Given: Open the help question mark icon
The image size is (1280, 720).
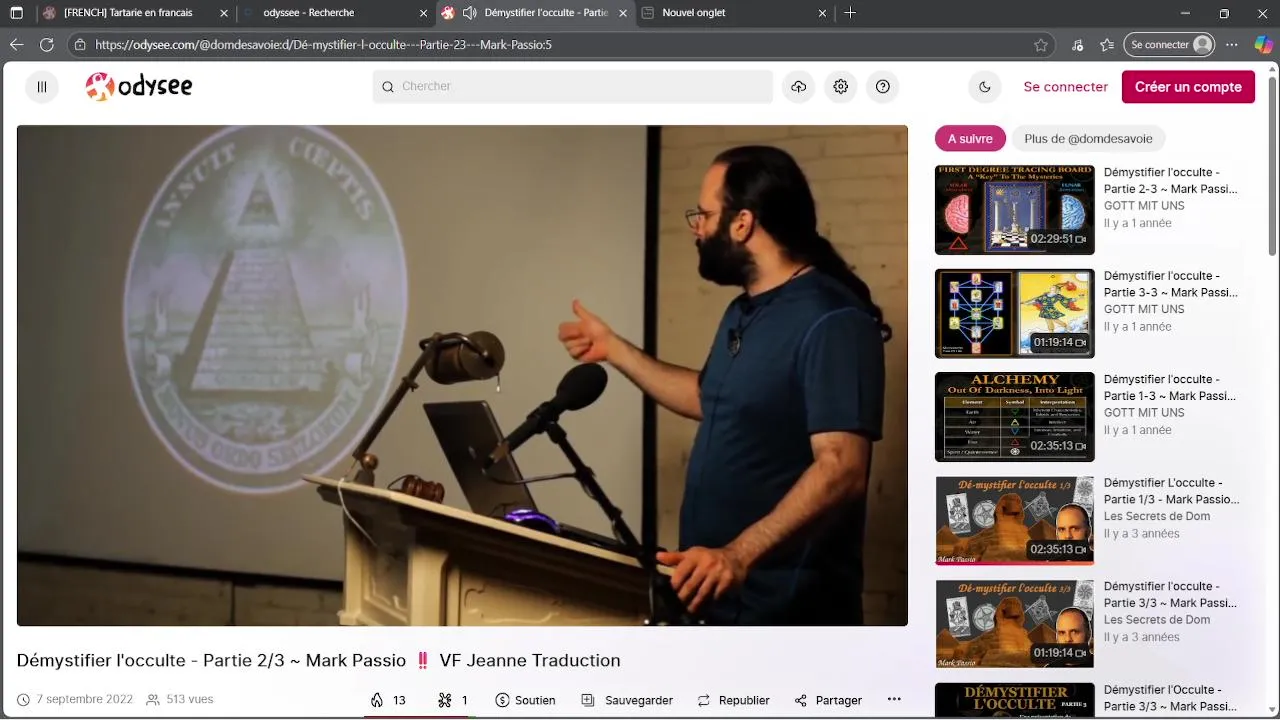Looking at the screenshot, I should [883, 87].
